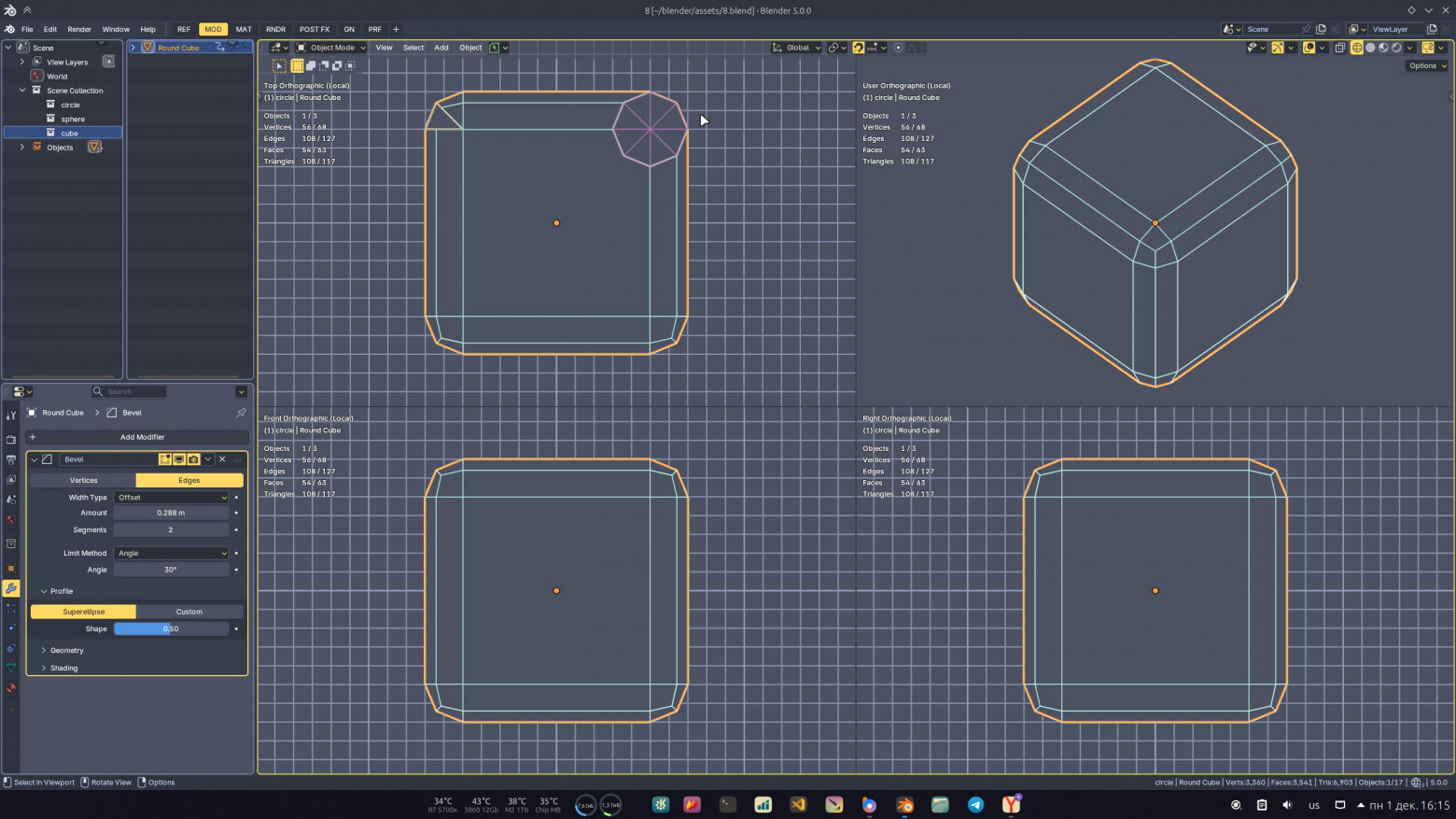
Task: Open the Width Type dropdown
Action: [x=172, y=498]
